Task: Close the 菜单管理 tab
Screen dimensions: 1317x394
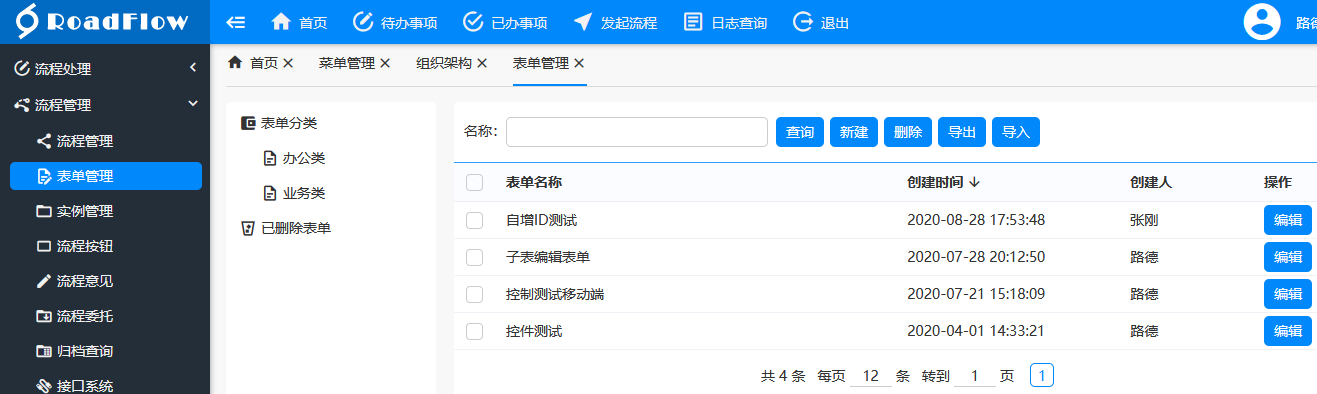Action: [x=385, y=63]
